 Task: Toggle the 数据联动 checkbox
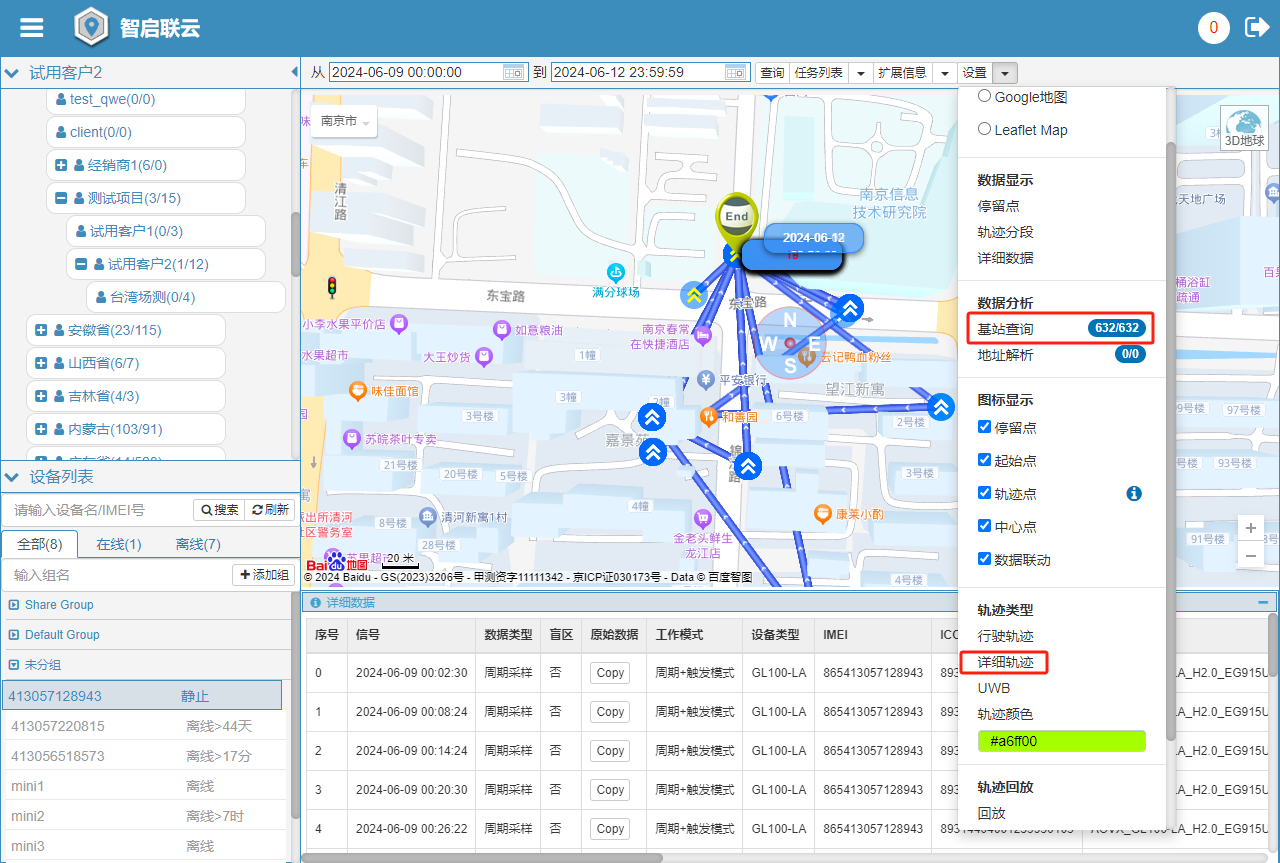pyautogui.click(x=984, y=559)
